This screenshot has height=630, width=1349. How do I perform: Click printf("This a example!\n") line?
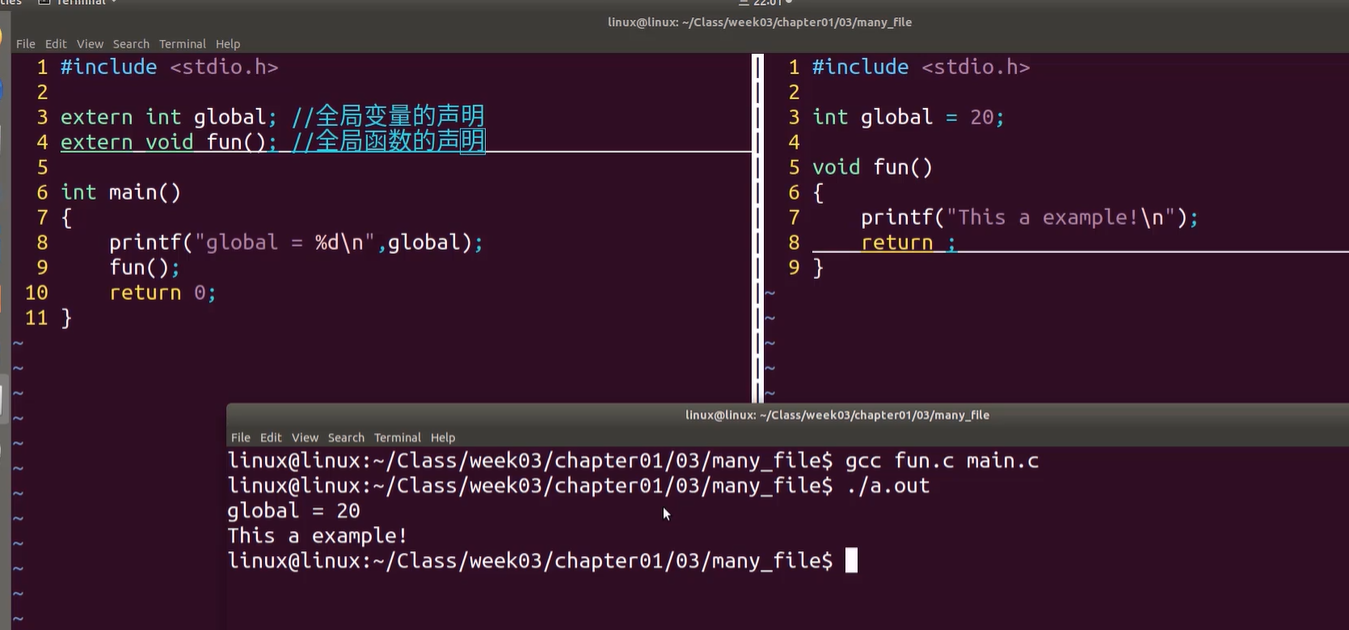[x=1030, y=217]
